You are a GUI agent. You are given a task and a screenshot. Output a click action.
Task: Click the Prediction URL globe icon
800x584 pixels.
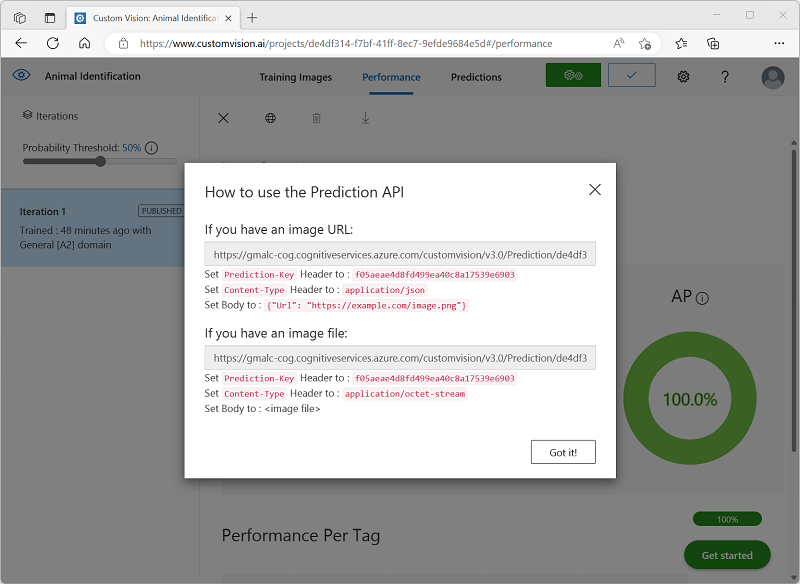270,118
